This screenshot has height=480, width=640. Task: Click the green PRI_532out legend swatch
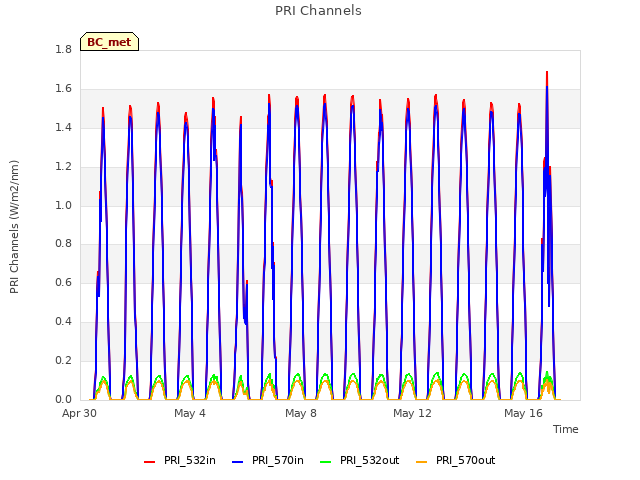pyautogui.click(x=326, y=462)
